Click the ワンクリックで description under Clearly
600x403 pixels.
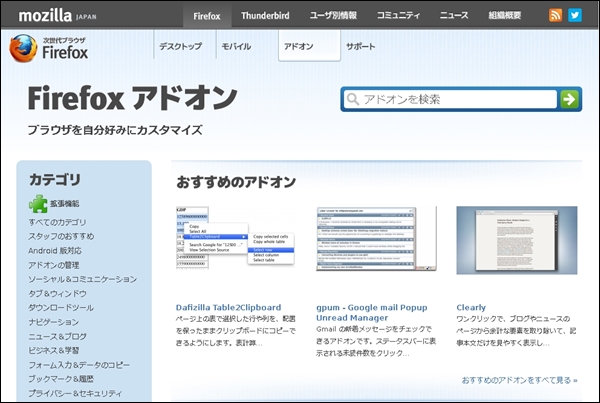[516, 331]
